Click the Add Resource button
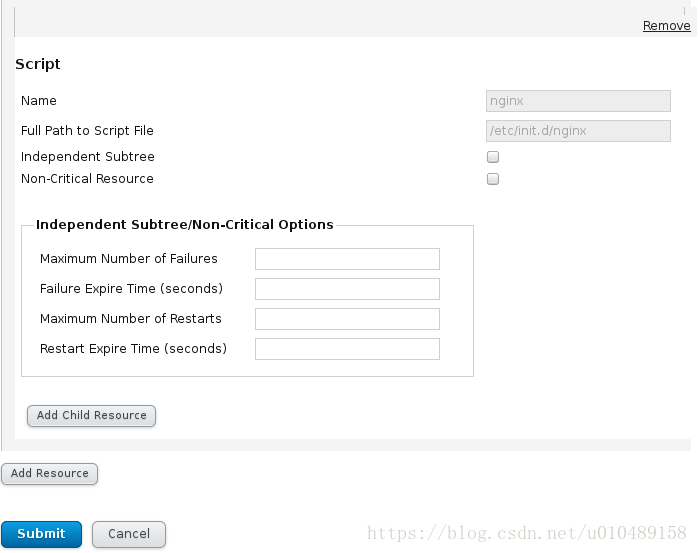The image size is (698, 553). point(49,473)
